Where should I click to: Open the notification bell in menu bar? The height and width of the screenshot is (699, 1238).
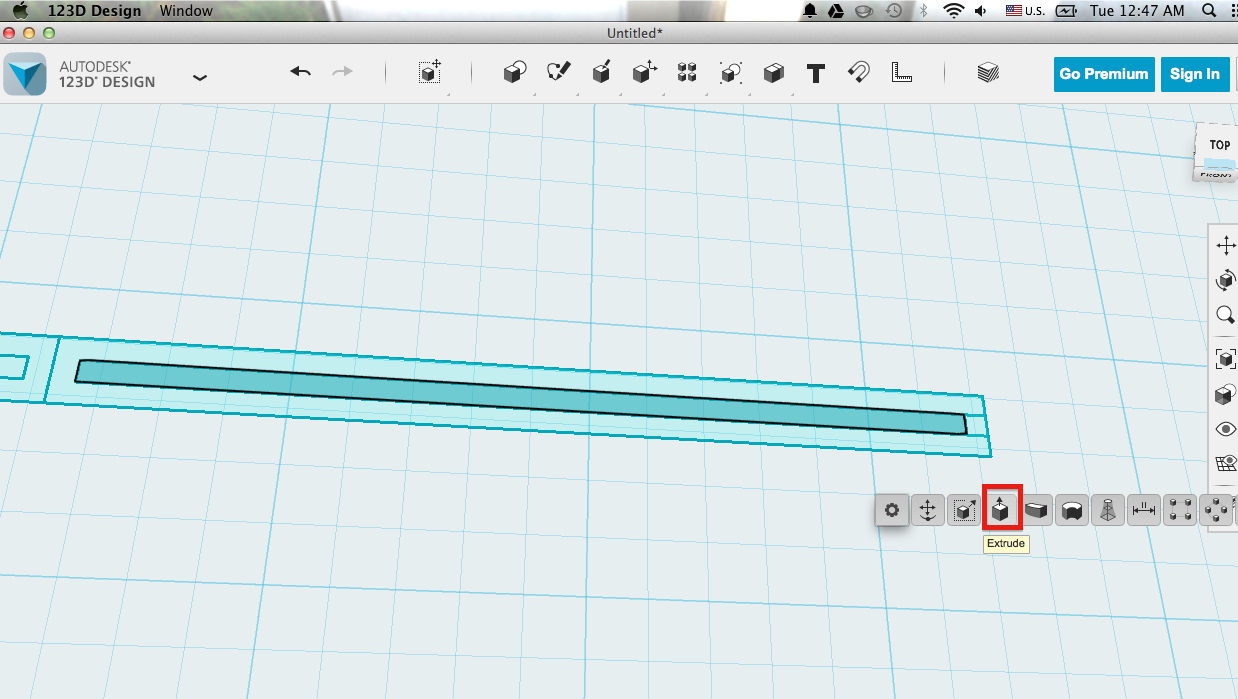(809, 10)
